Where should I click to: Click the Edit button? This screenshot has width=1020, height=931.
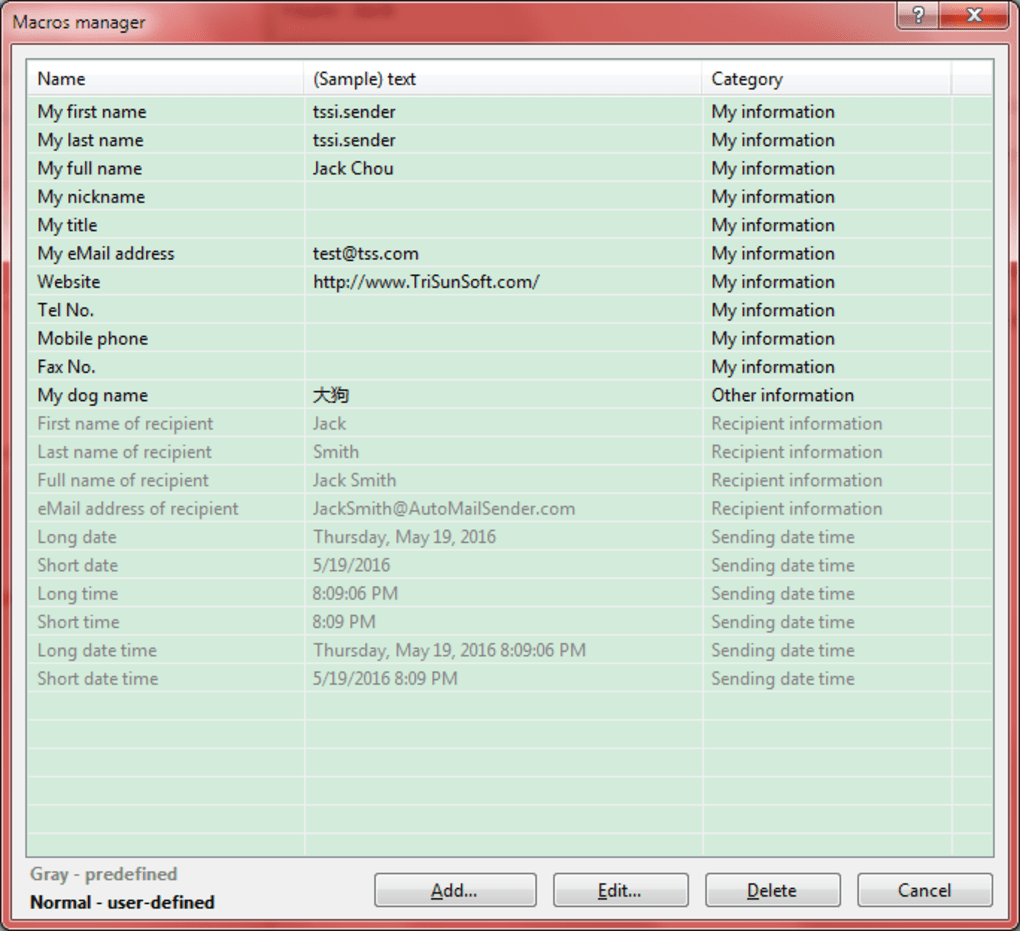[620, 890]
